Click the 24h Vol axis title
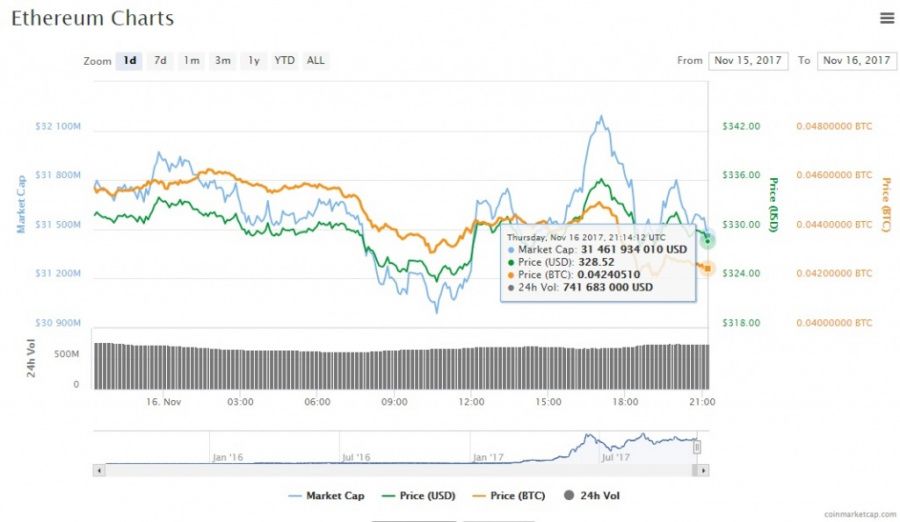 [31, 358]
